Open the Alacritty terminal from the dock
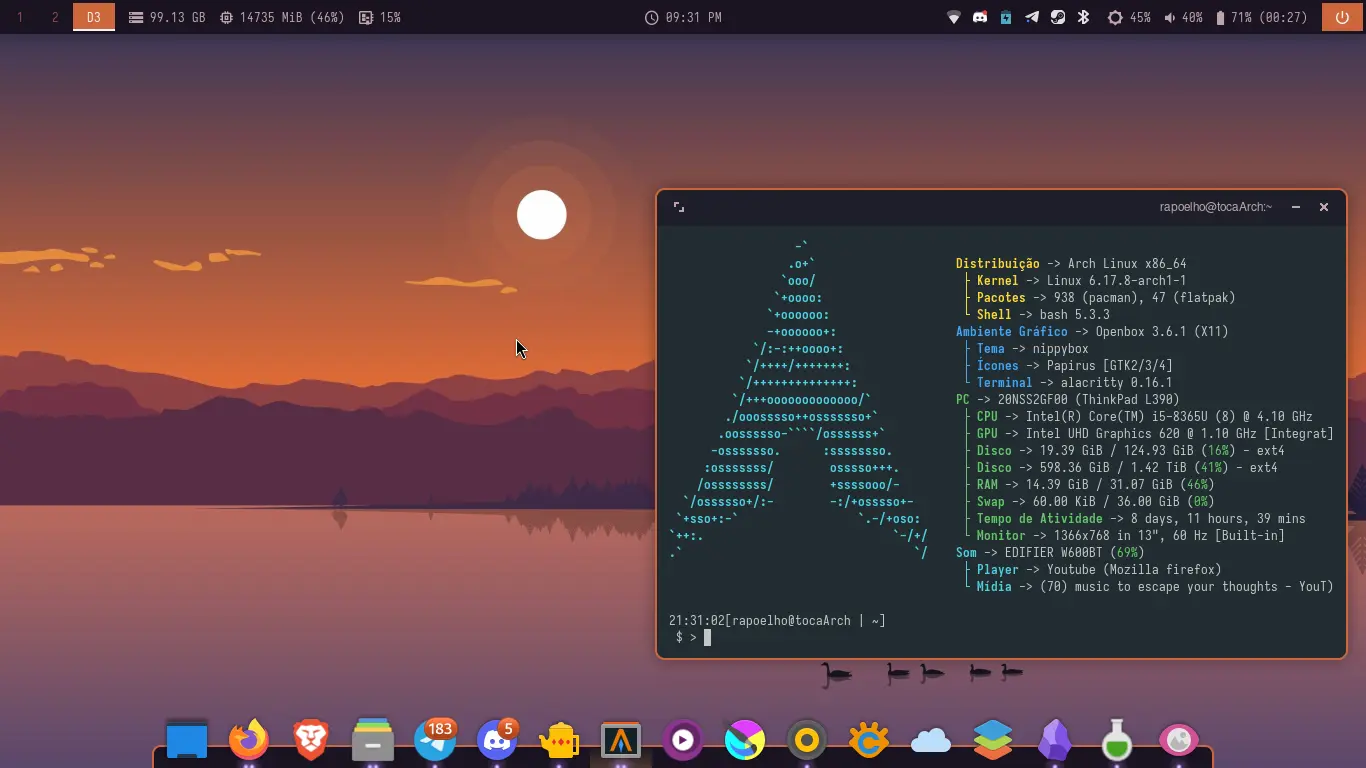The width and height of the screenshot is (1366, 768). point(621,740)
